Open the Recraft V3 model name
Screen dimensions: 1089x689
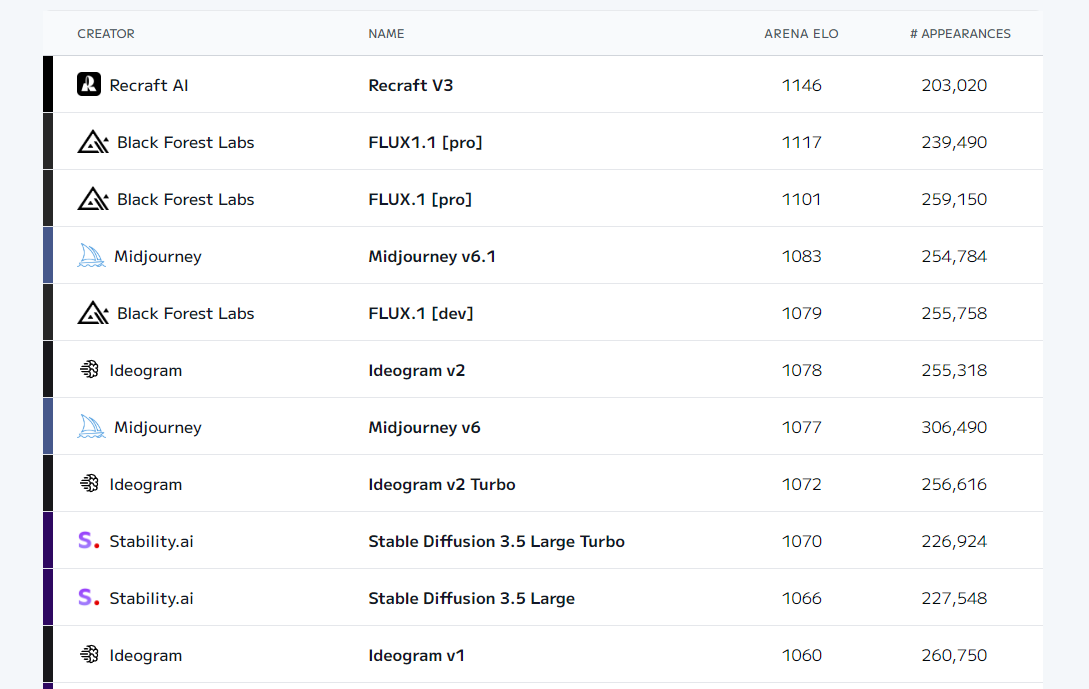click(410, 85)
